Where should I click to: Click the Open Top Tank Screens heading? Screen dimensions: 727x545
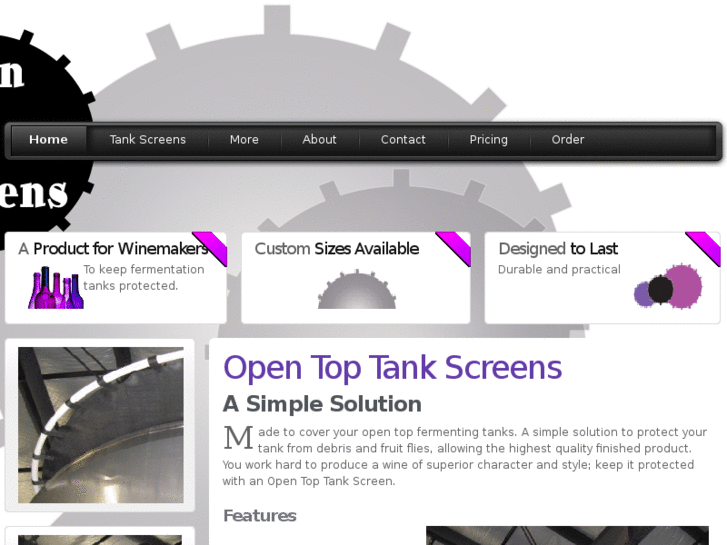(x=392, y=367)
